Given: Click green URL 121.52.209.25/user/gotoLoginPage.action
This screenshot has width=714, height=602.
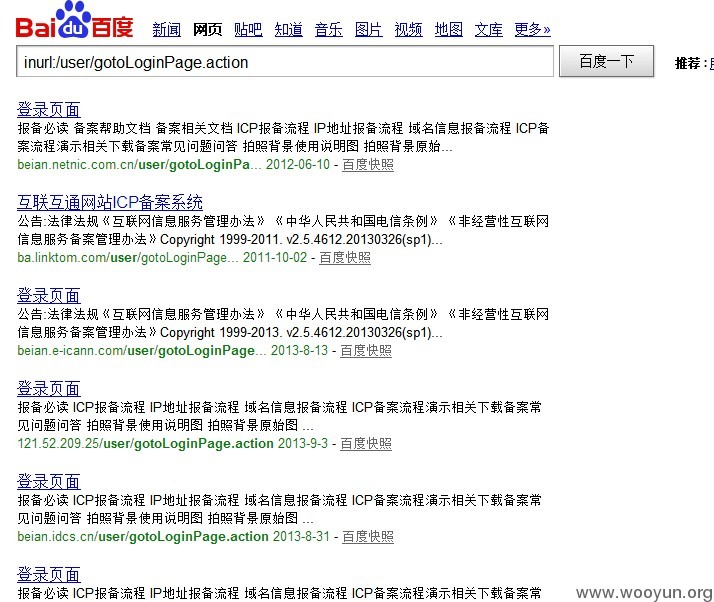Looking at the screenshot, I should [146, 443].
